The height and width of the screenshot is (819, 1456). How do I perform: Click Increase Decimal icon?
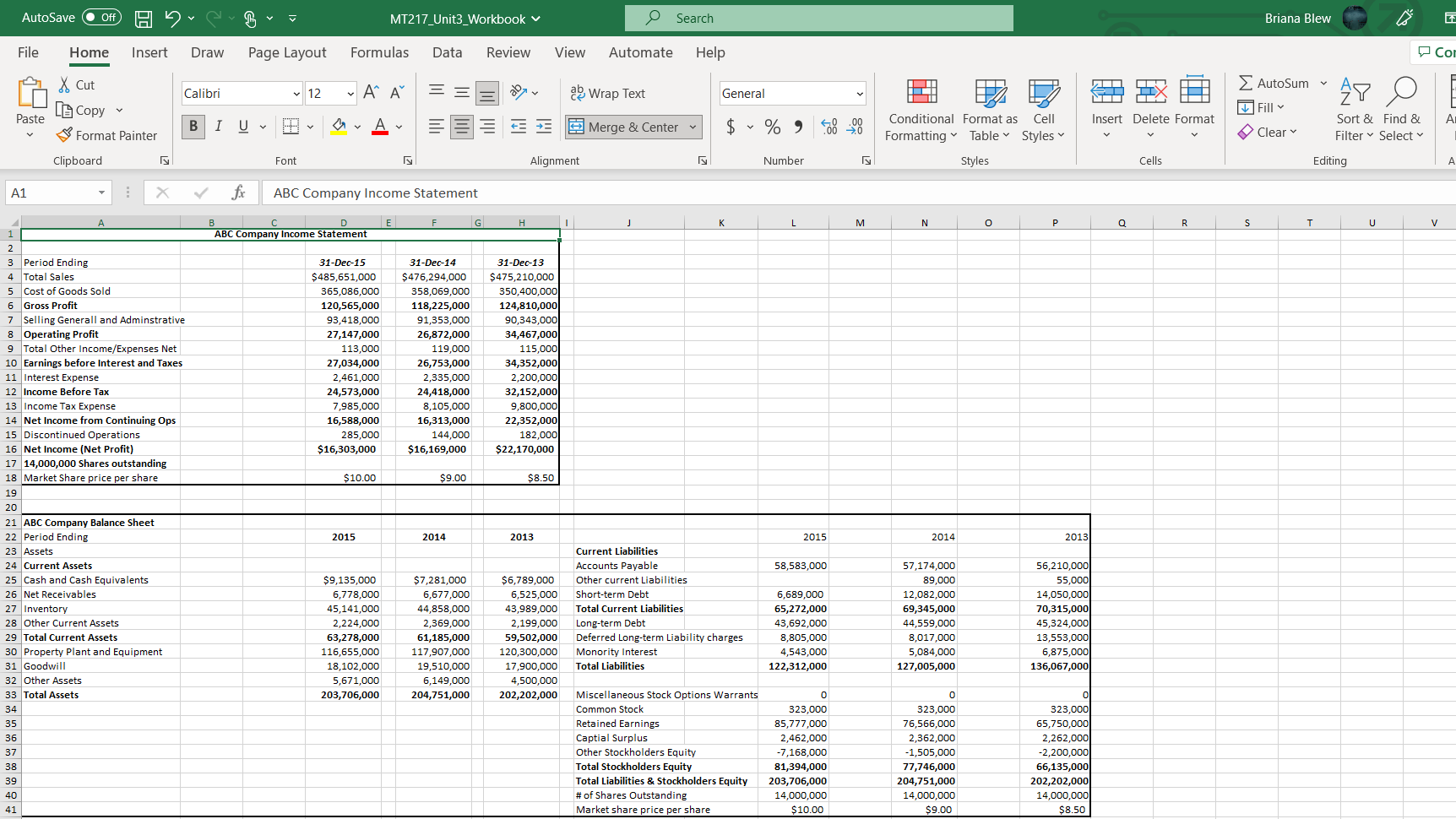click(x=829, y=127)
